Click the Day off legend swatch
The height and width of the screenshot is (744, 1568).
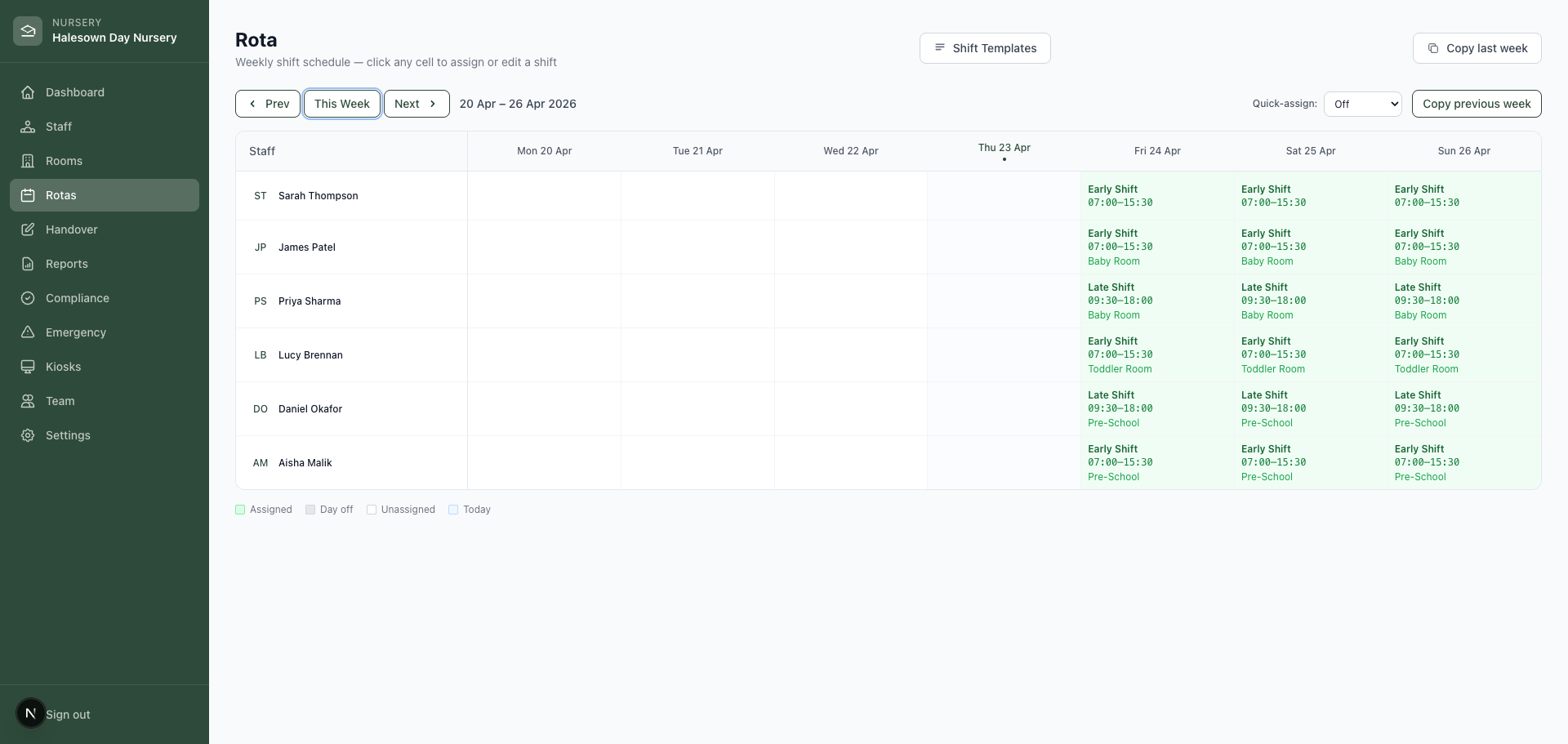[310, 510]
